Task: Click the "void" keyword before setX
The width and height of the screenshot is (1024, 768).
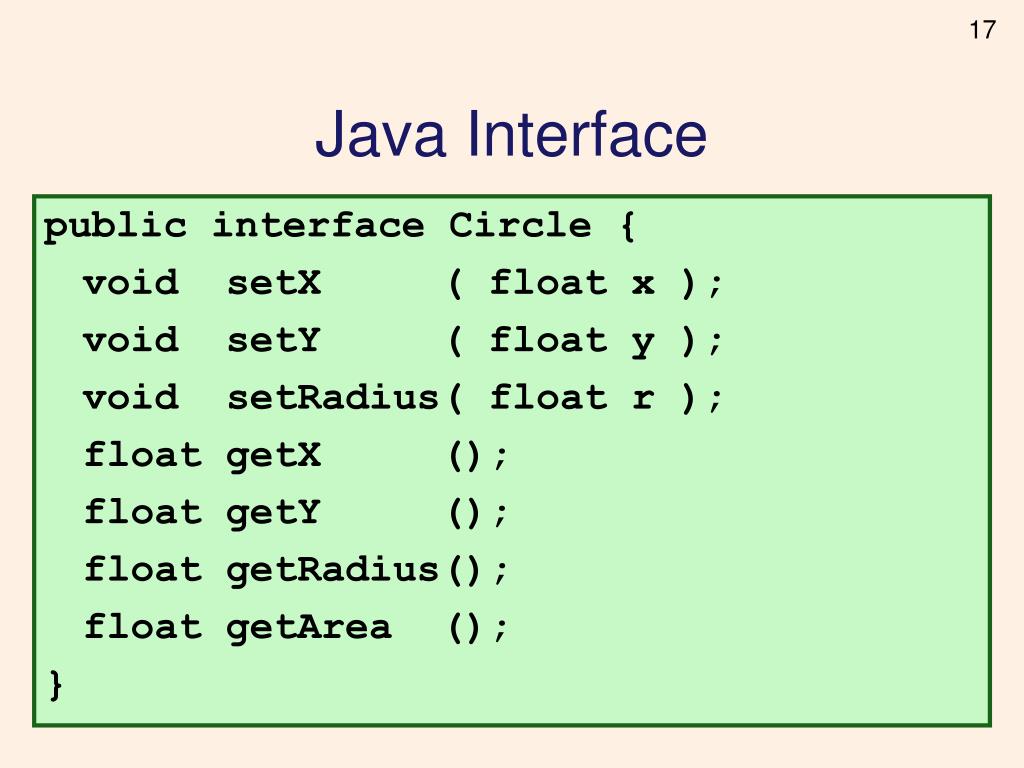Action: click(131, 284)
